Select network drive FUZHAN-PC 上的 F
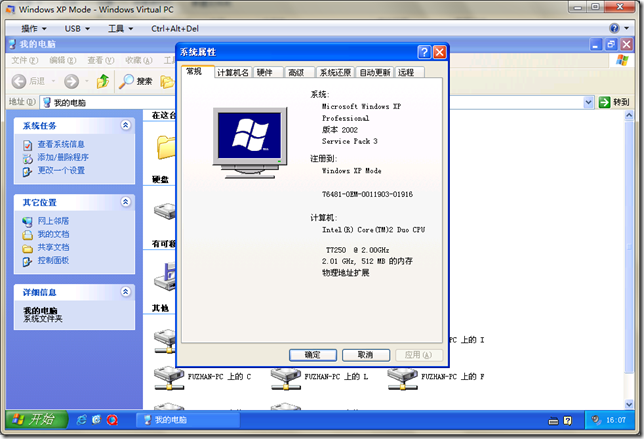 [x=436, y=377]
